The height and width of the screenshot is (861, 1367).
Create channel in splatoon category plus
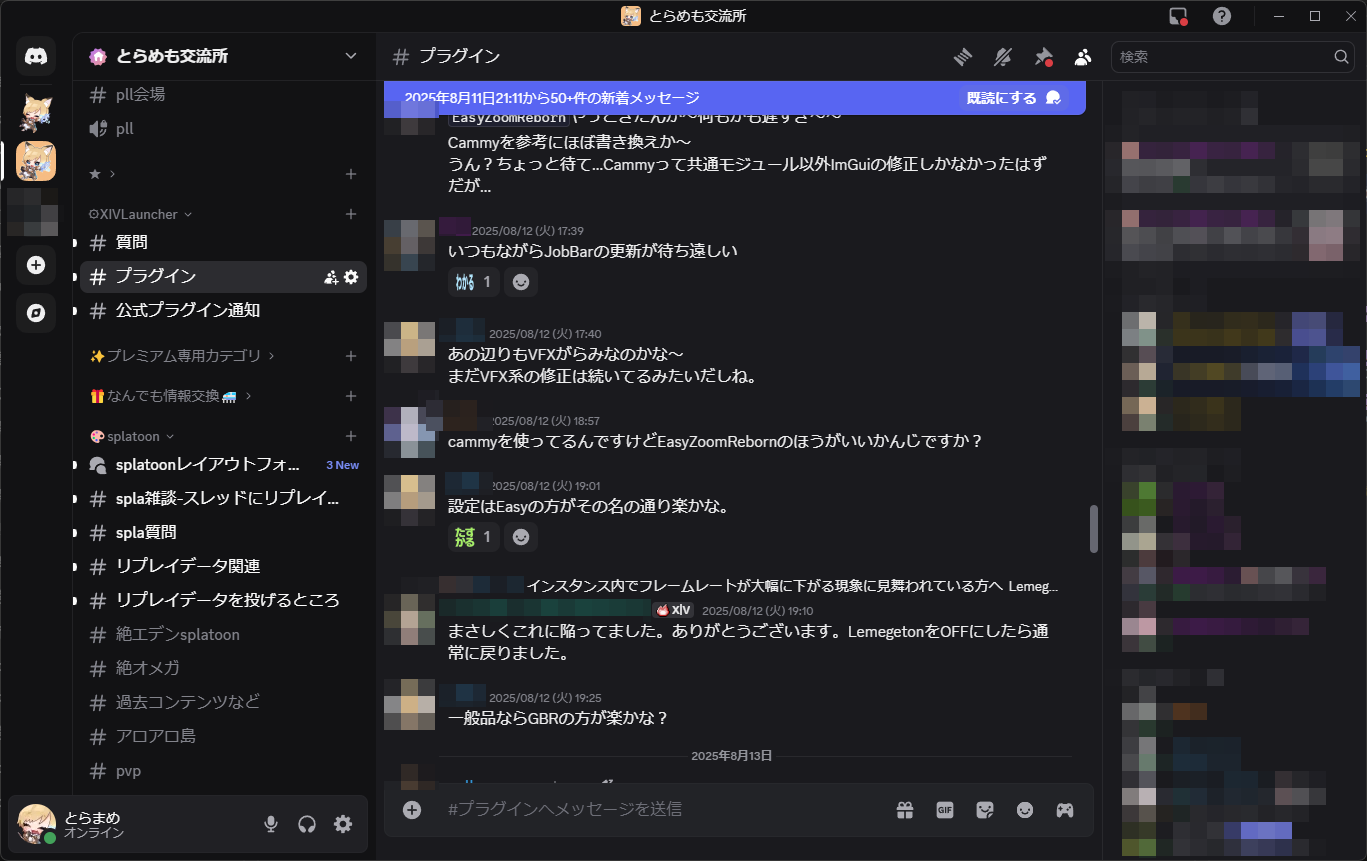tap(351, 436)
